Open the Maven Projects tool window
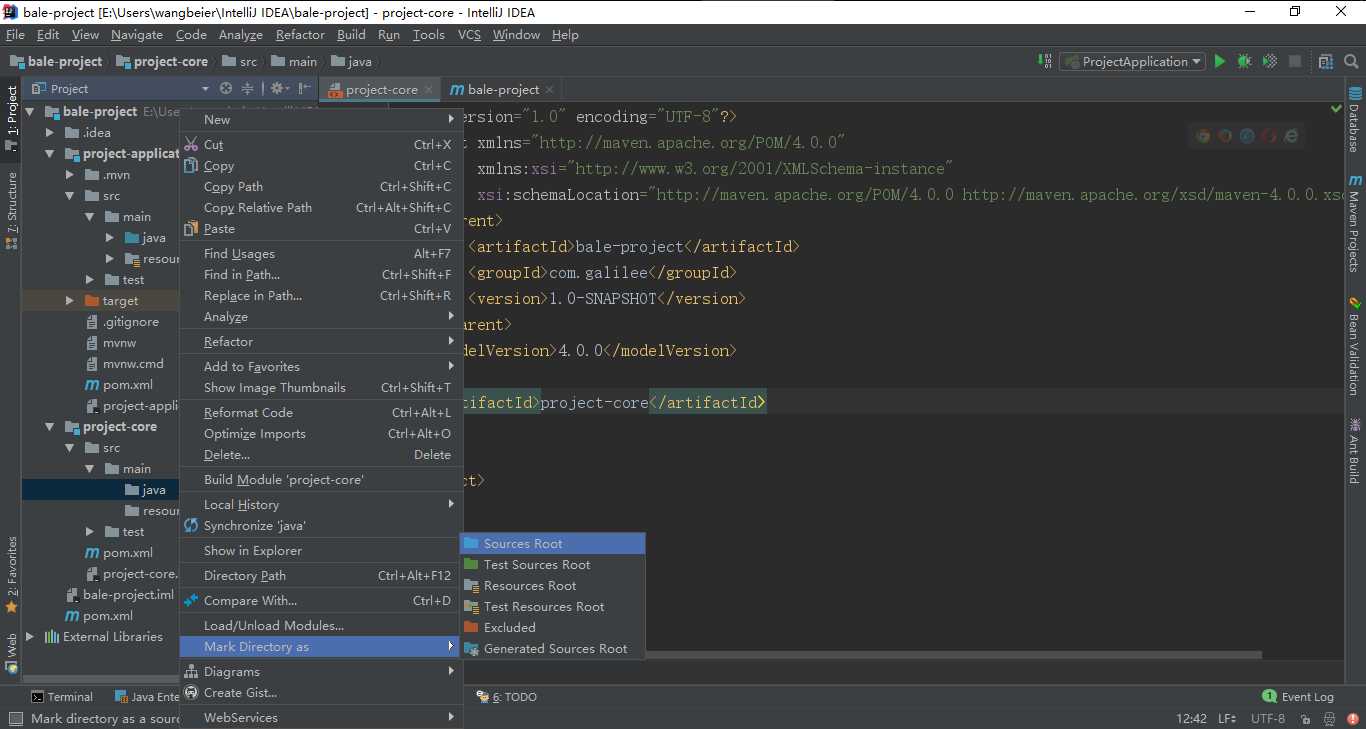Viewport: 1366px width, 729px height. coord(1355,223)
